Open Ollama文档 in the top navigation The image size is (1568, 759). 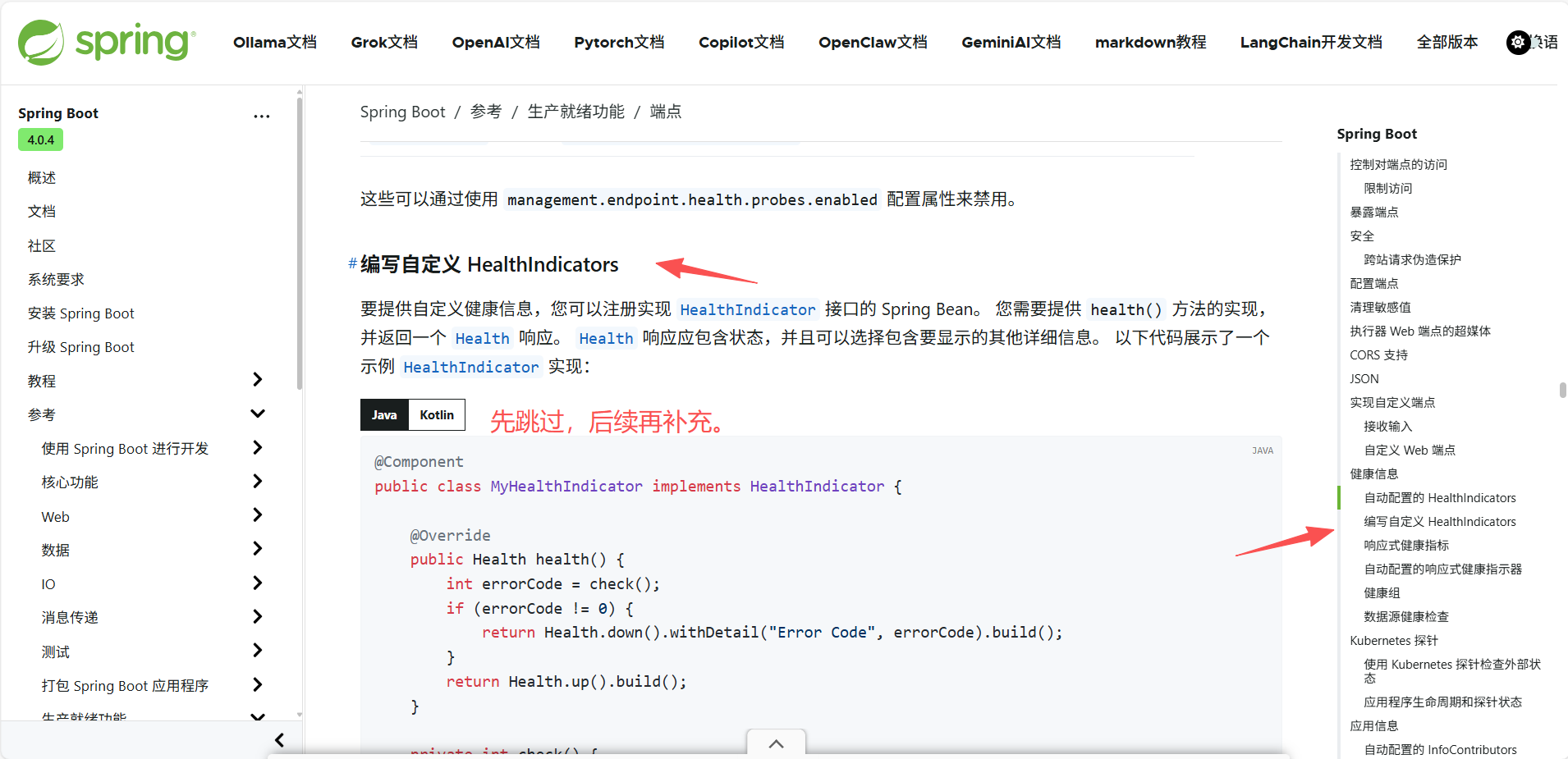(275, 42)
